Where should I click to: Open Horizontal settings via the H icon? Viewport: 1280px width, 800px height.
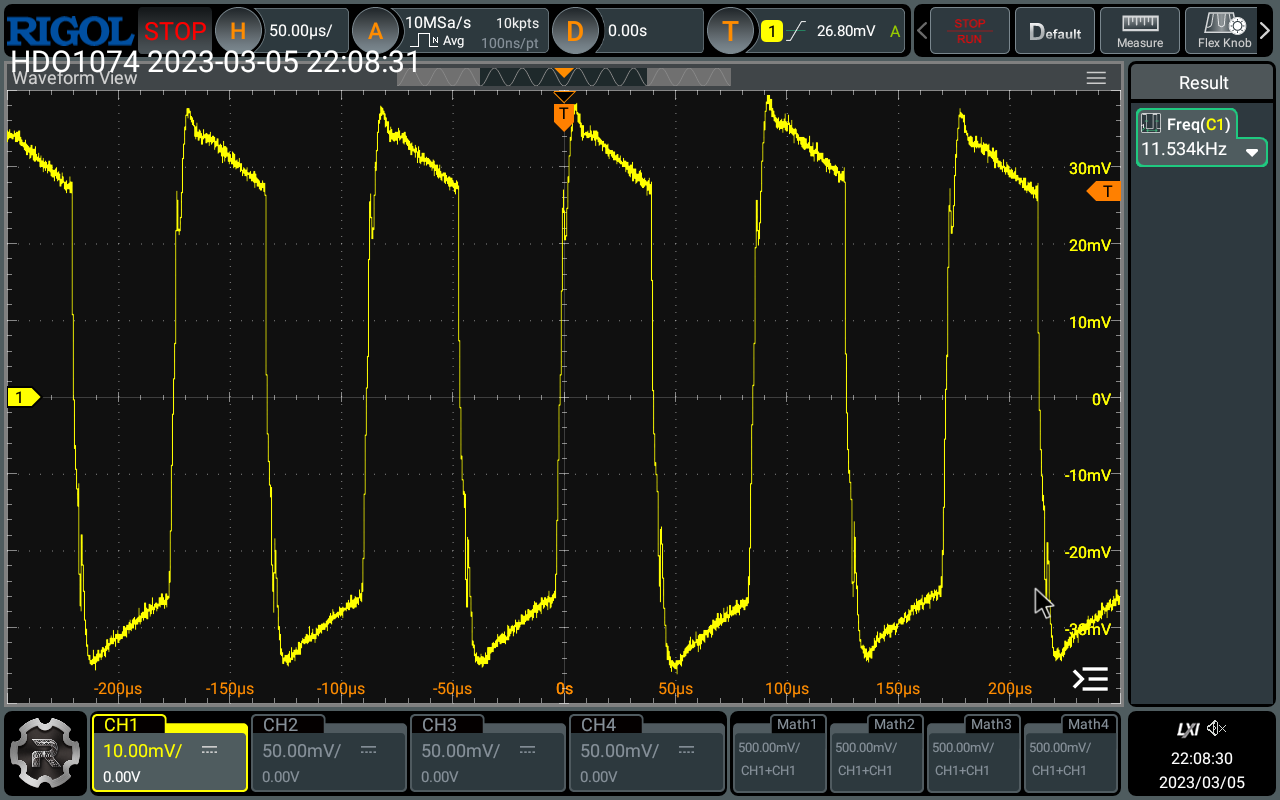click(238, 31)
